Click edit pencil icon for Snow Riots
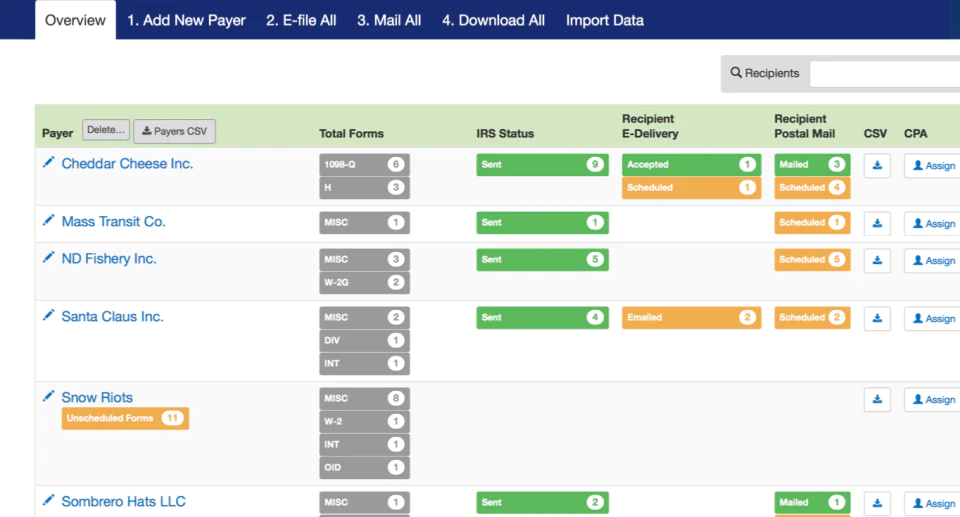The width and height of the screenshot is (960, 517). pos(48,396)
